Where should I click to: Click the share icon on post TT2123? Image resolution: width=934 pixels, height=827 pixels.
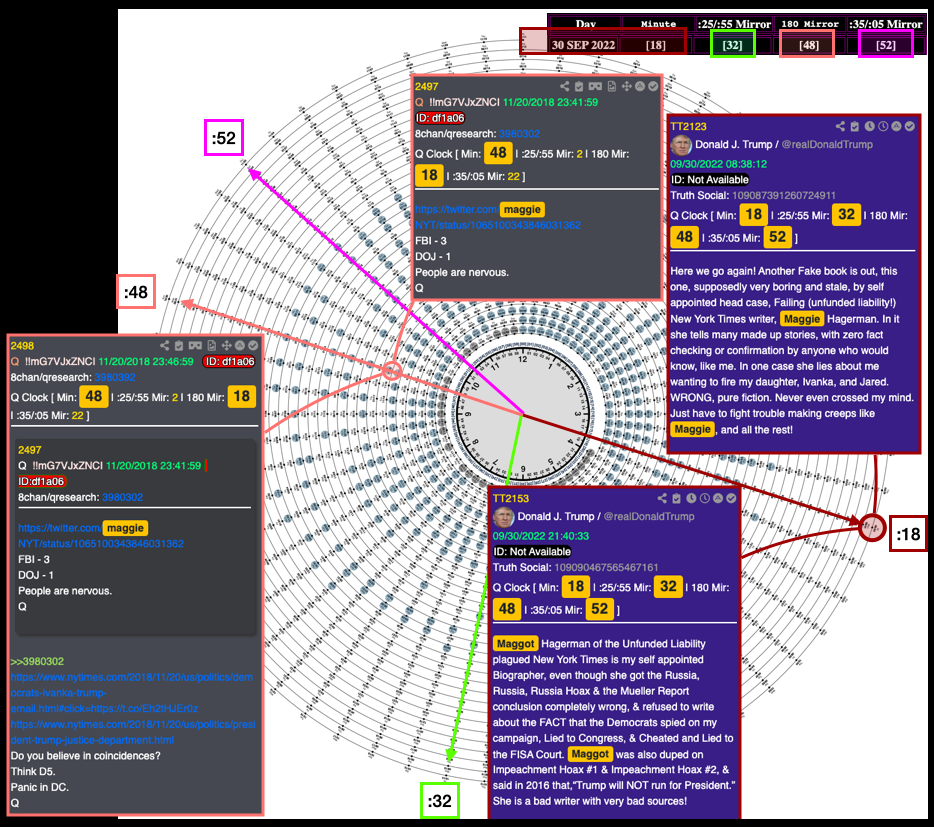coord(840,126)
